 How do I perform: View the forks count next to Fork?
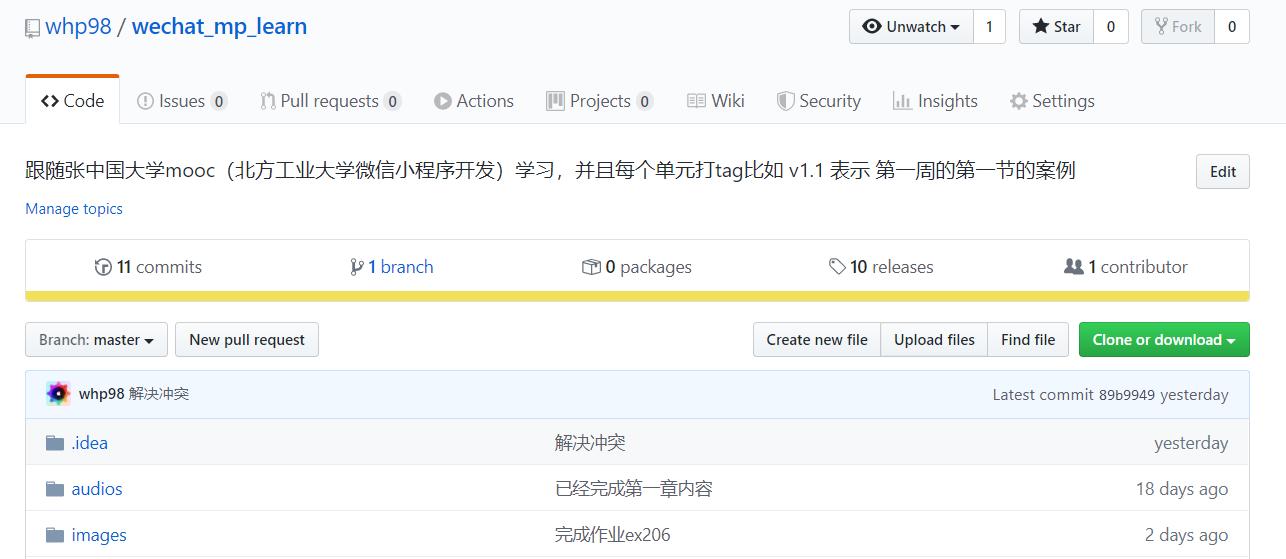pyautogui.click(x=1231, y=27)
